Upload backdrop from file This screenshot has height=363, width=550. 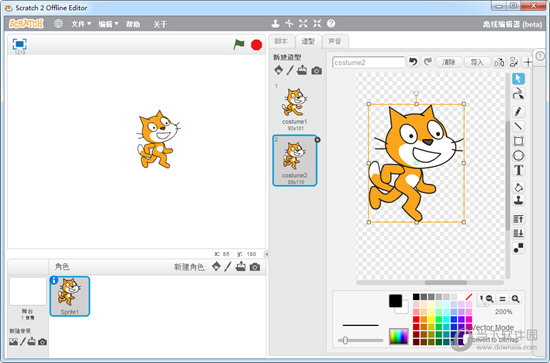point(32,341)
